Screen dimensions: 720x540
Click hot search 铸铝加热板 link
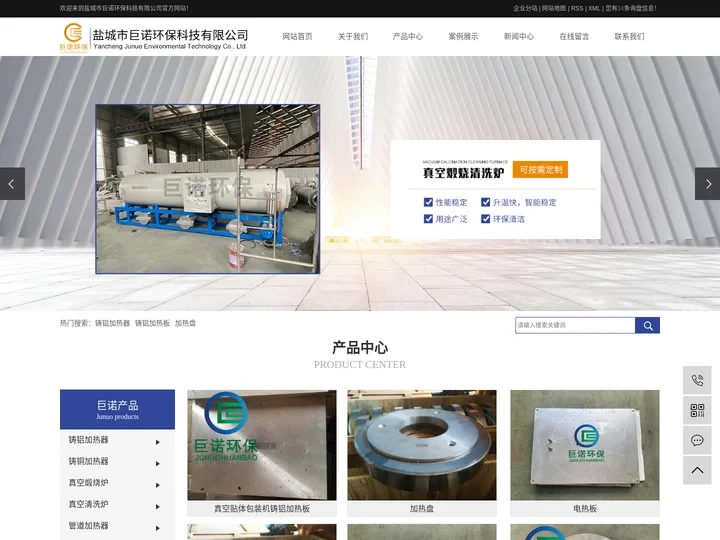(152, 323)
